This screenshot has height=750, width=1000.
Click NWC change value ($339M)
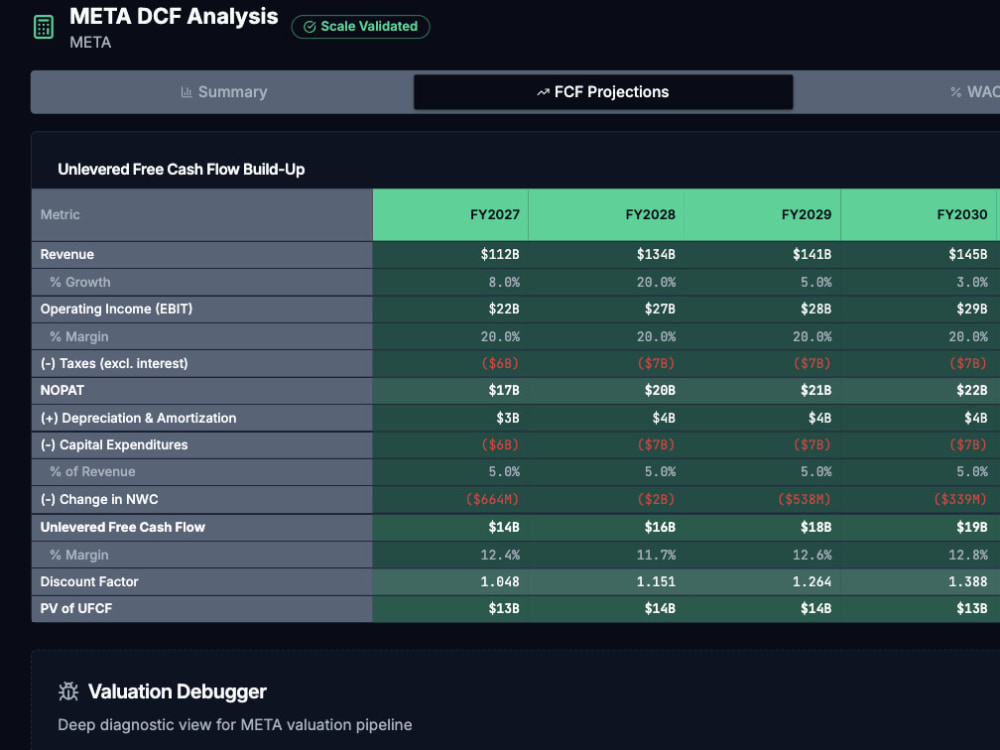960,499
